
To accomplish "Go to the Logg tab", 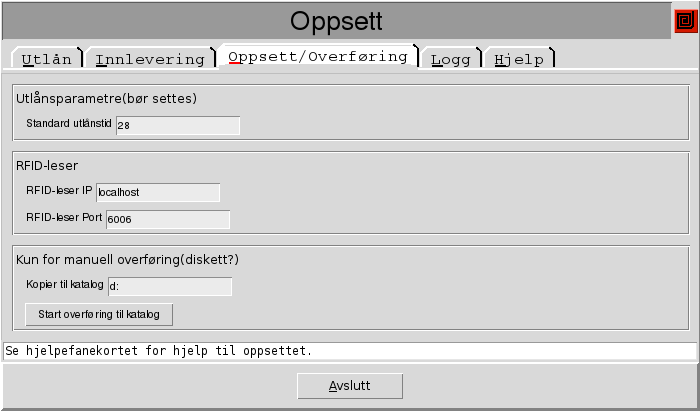I will 450,59.
